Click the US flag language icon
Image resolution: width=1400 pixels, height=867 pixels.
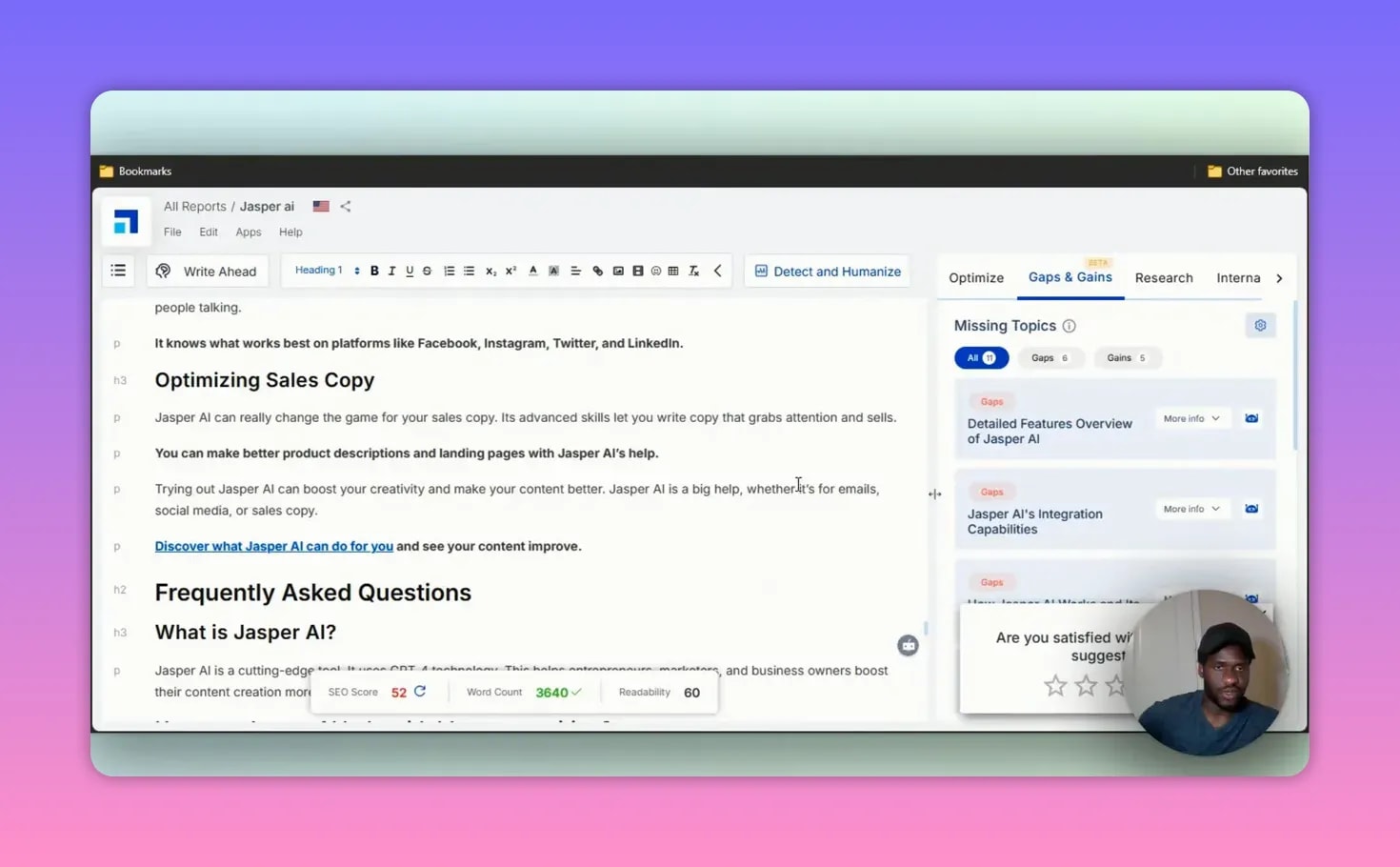[321, 207]
